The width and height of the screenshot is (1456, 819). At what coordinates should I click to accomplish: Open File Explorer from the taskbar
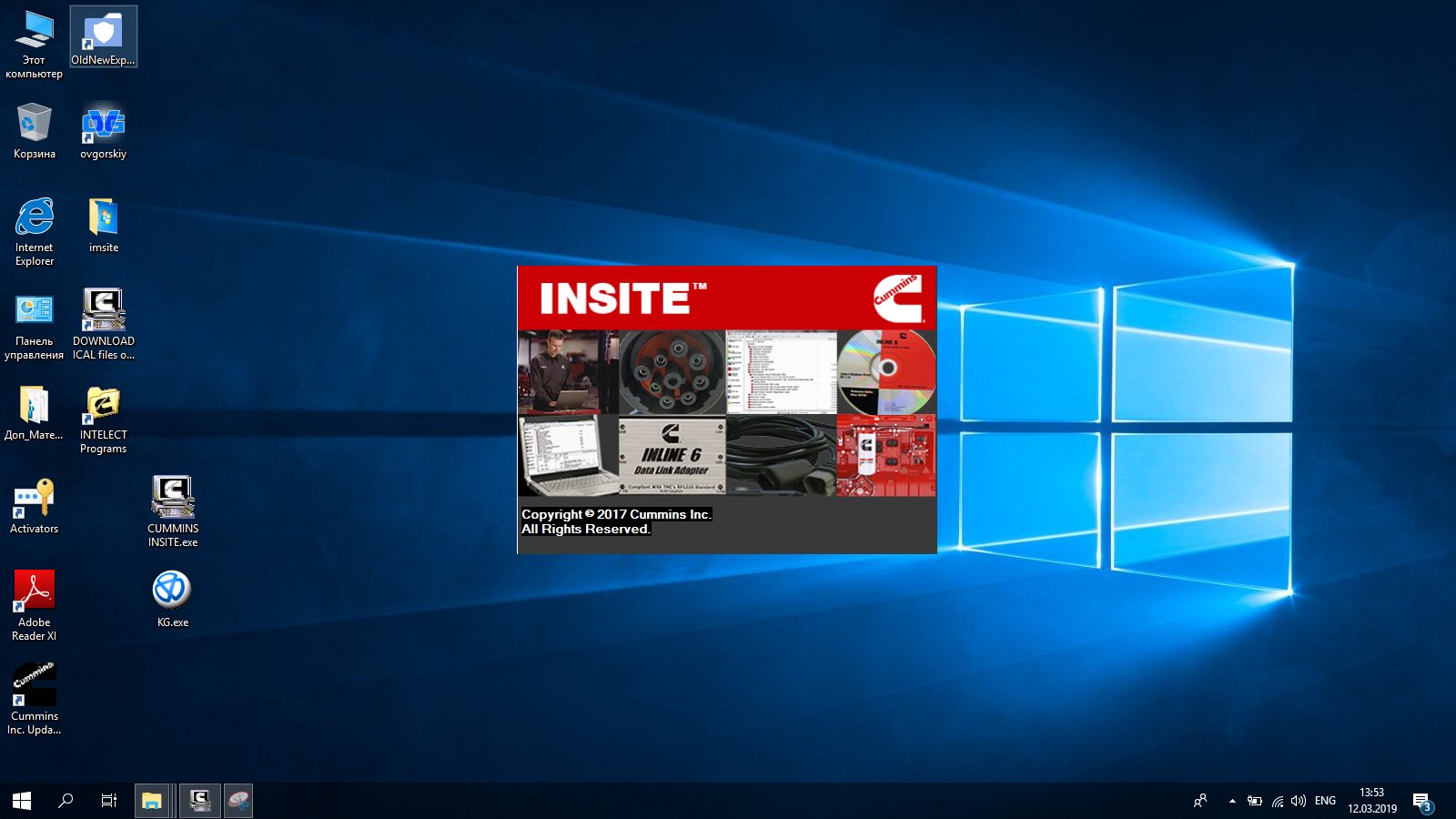[x=151, y=801]
